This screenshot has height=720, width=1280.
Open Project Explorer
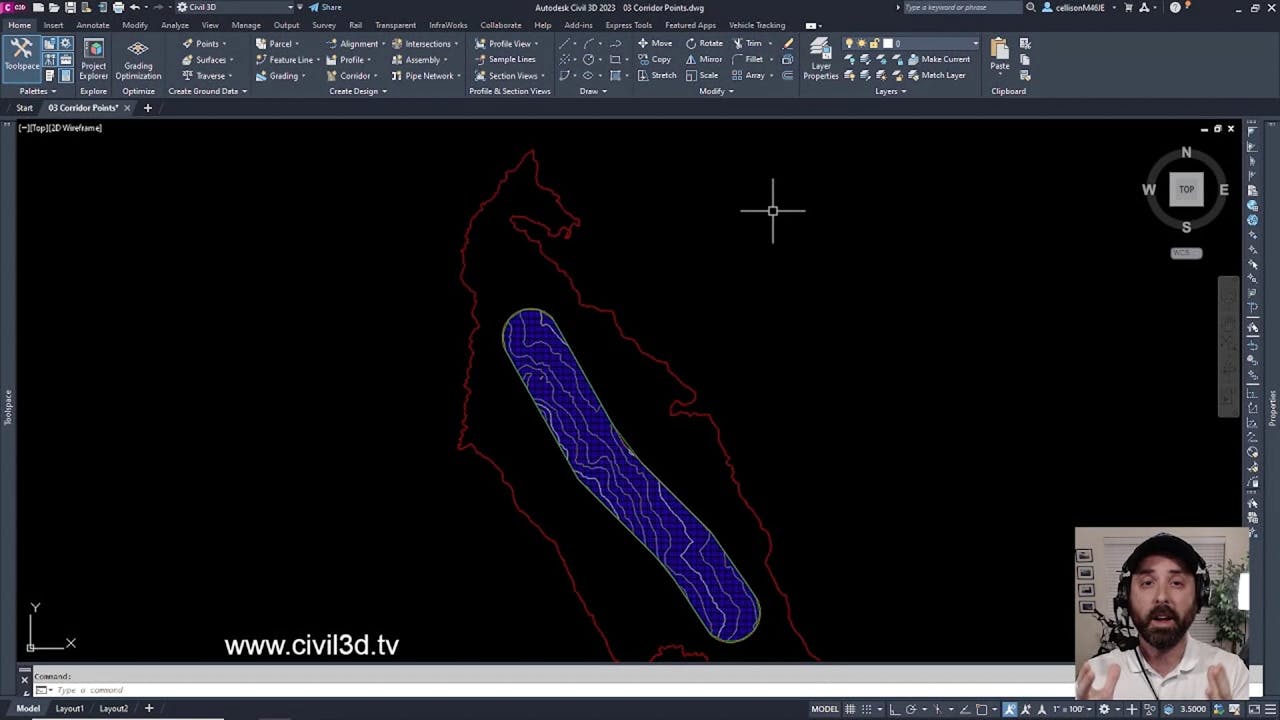click(93, 55)
